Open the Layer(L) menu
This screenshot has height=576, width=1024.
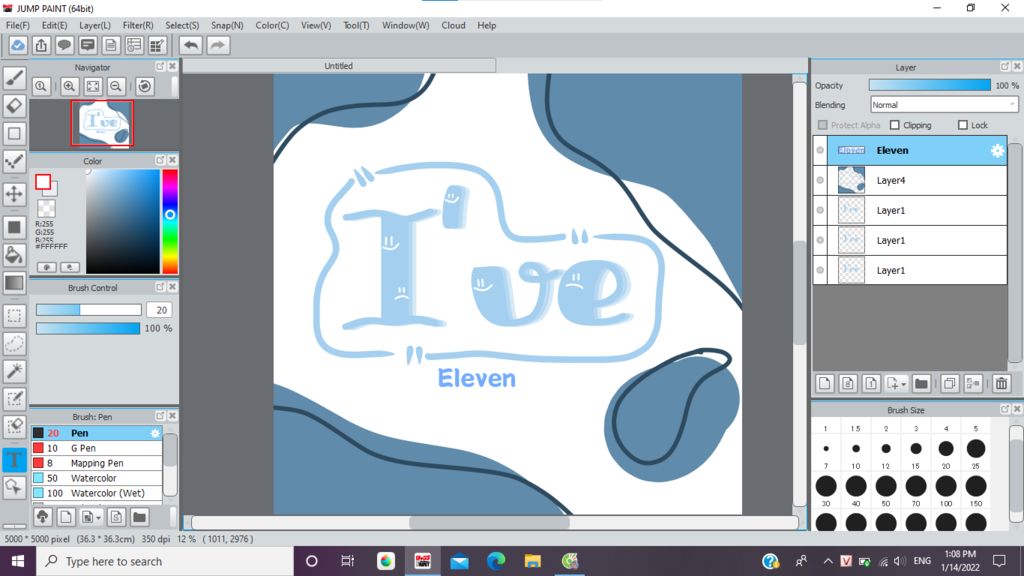click(x=95, y=25)
